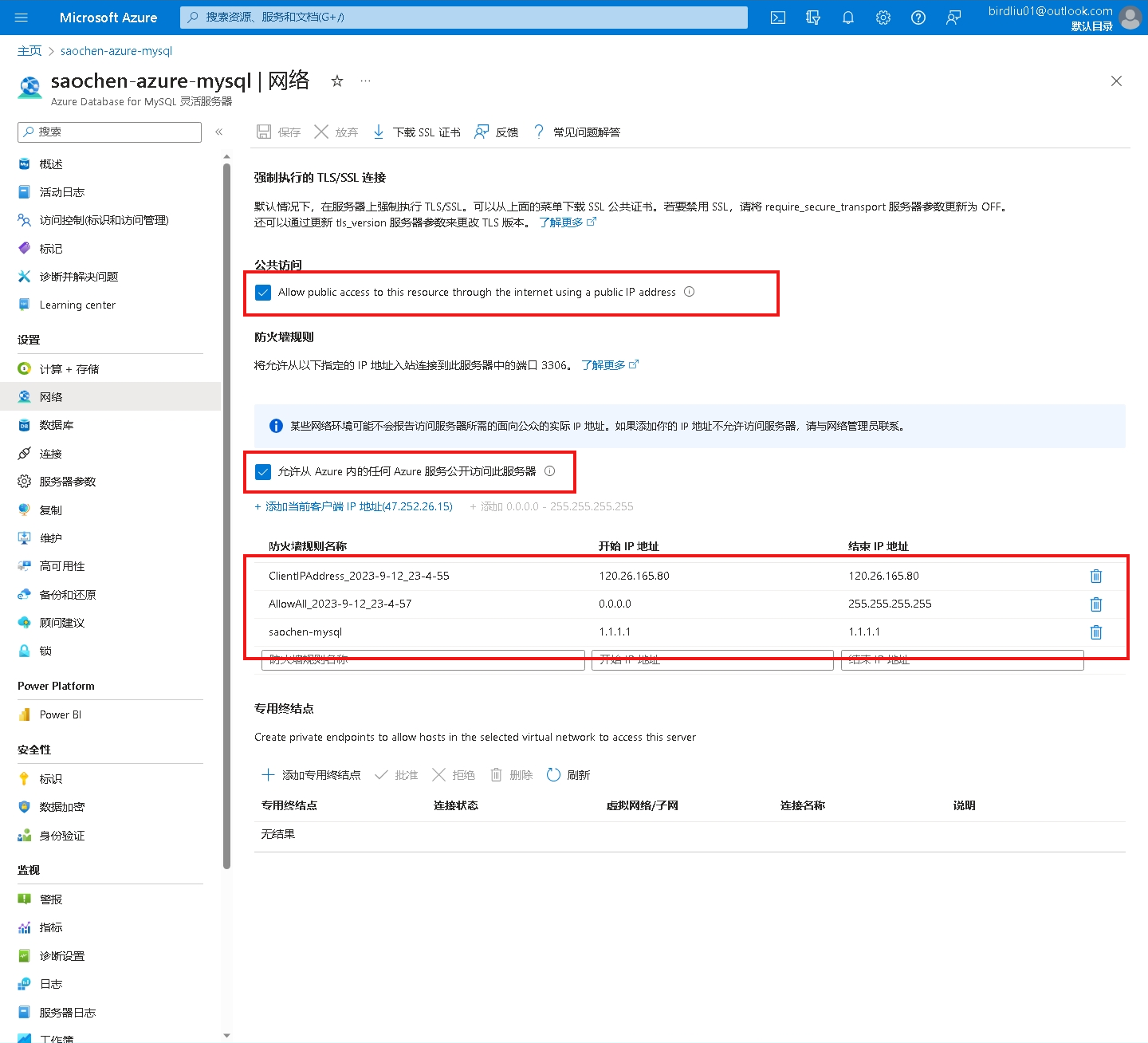The height and width of the screenshot is (1043, 1148).
Task: Click 了解更多 link under firewall rules
Action: 610,365
